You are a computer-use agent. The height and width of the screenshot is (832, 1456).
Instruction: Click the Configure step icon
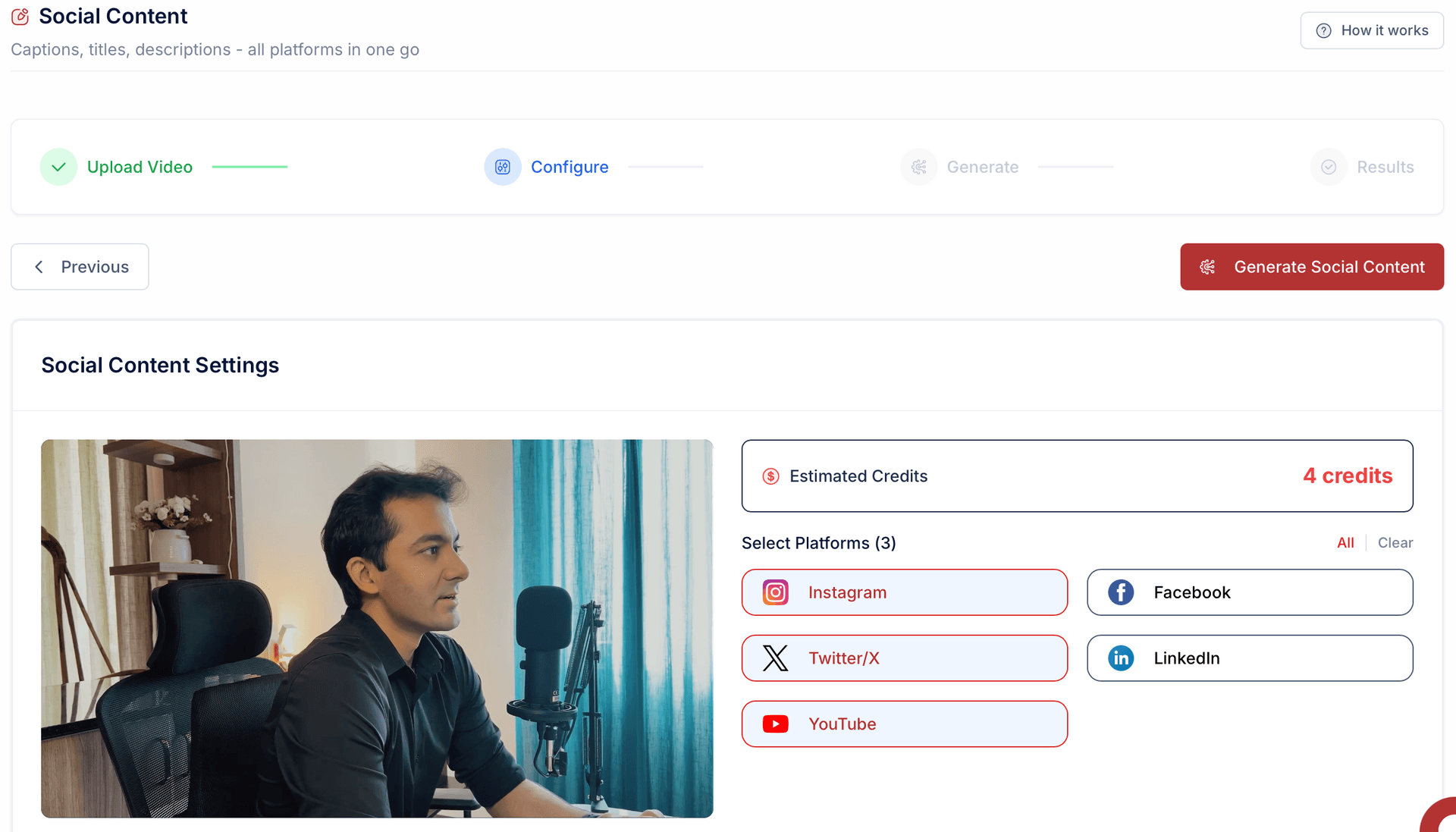coord(503,167)
